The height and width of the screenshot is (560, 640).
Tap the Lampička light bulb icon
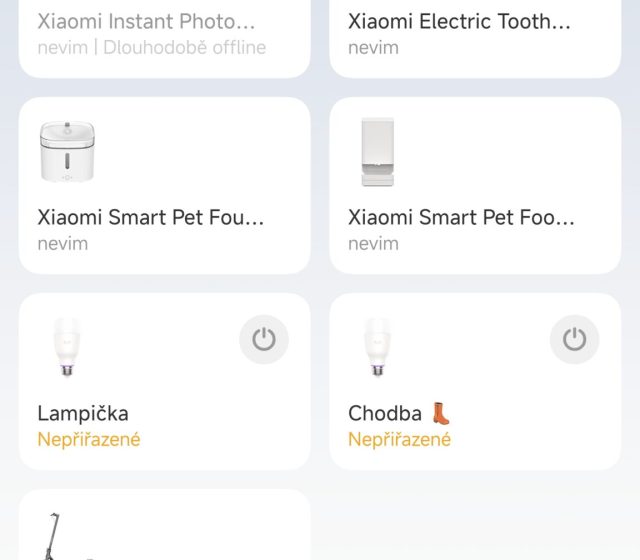(x=67, y=348)
